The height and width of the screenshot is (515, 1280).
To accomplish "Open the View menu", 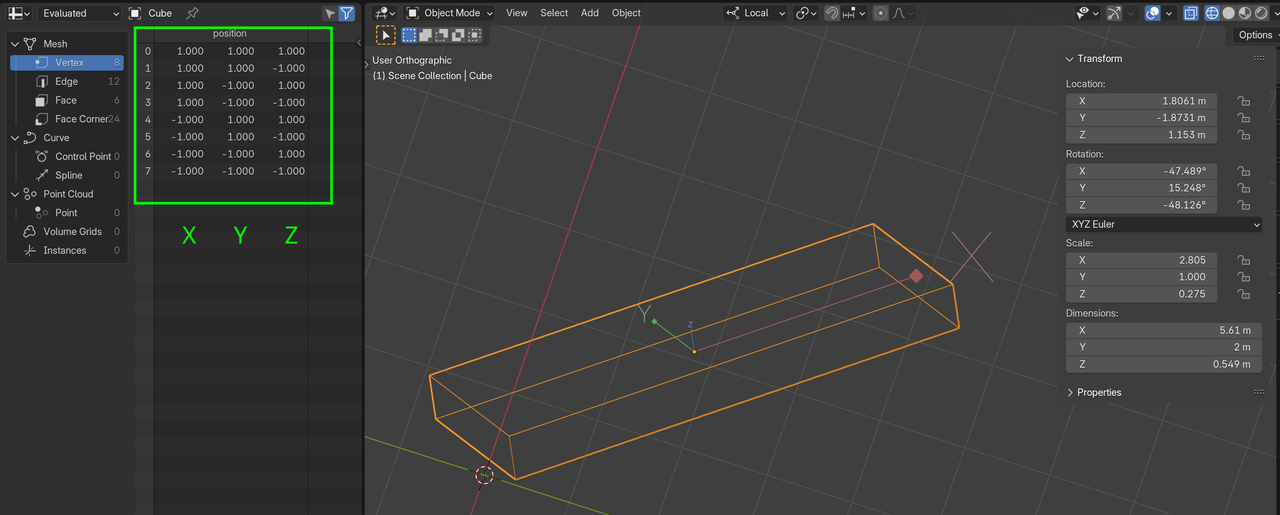I will (x=516, y=13).
